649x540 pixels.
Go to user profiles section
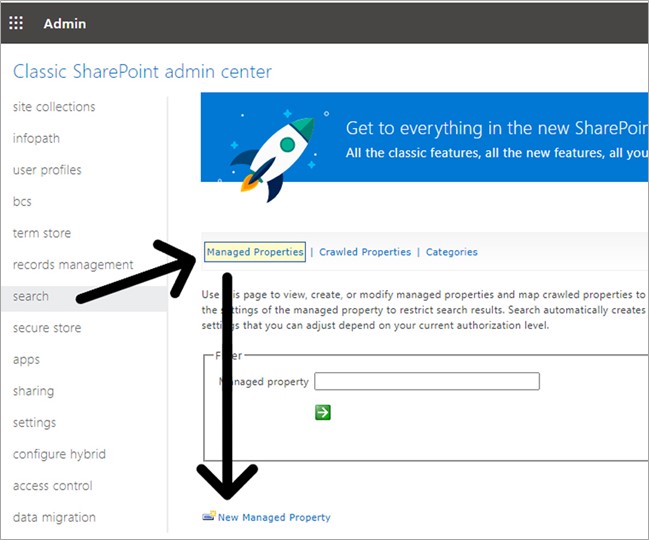pyautogui.click(x=47, y=170)
